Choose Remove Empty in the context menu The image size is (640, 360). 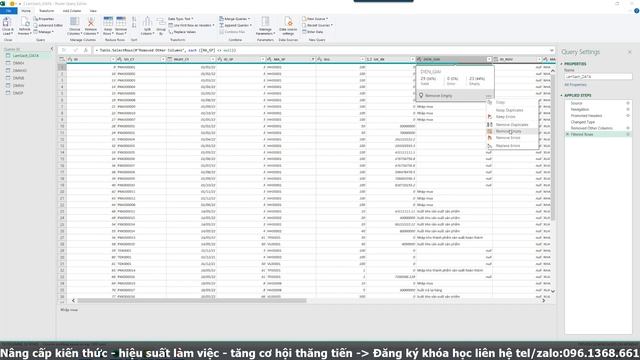pyautogui.click(x=512, y=131)
